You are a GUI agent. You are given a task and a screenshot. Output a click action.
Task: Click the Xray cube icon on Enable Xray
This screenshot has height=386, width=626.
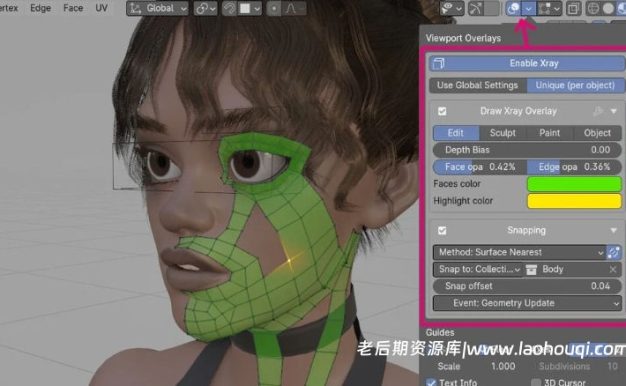438,63
